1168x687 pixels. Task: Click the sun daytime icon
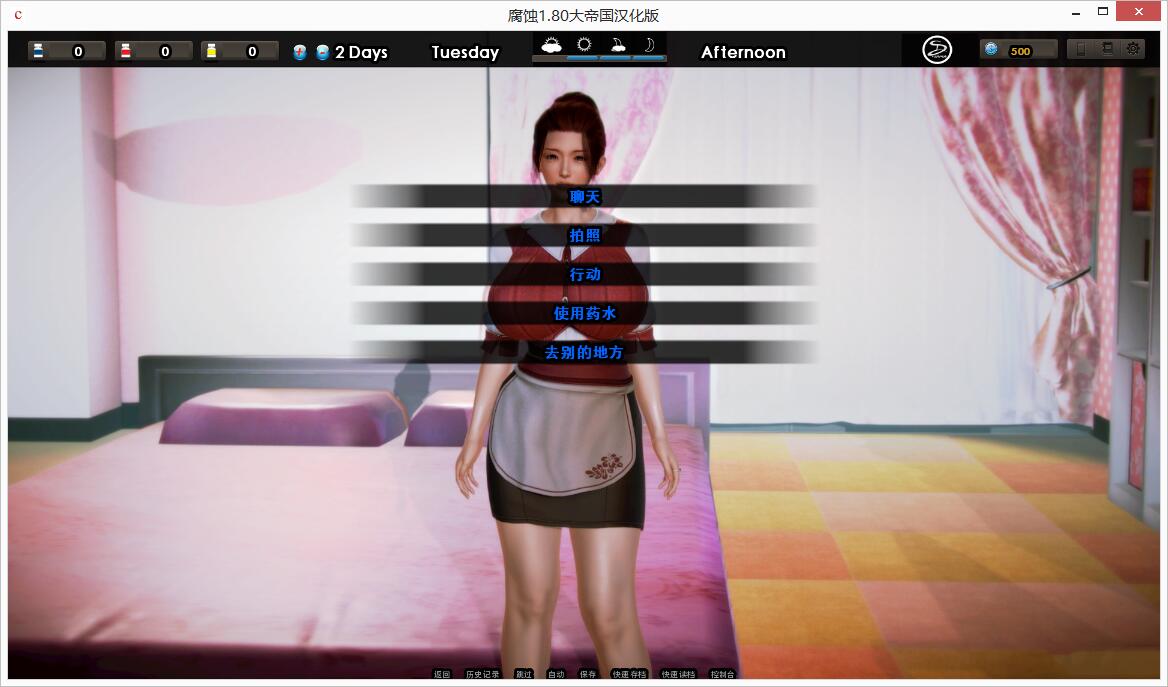click(584, 45)
